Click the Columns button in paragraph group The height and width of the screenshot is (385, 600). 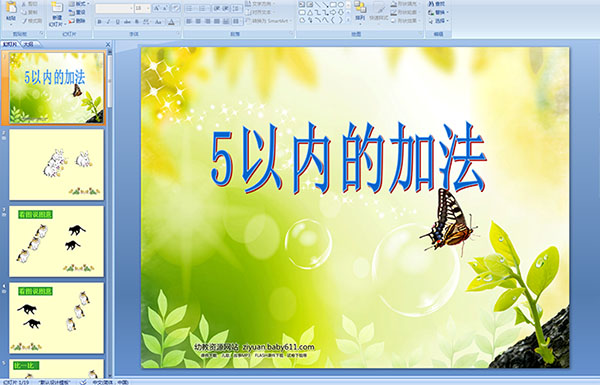tap(237, 21)
